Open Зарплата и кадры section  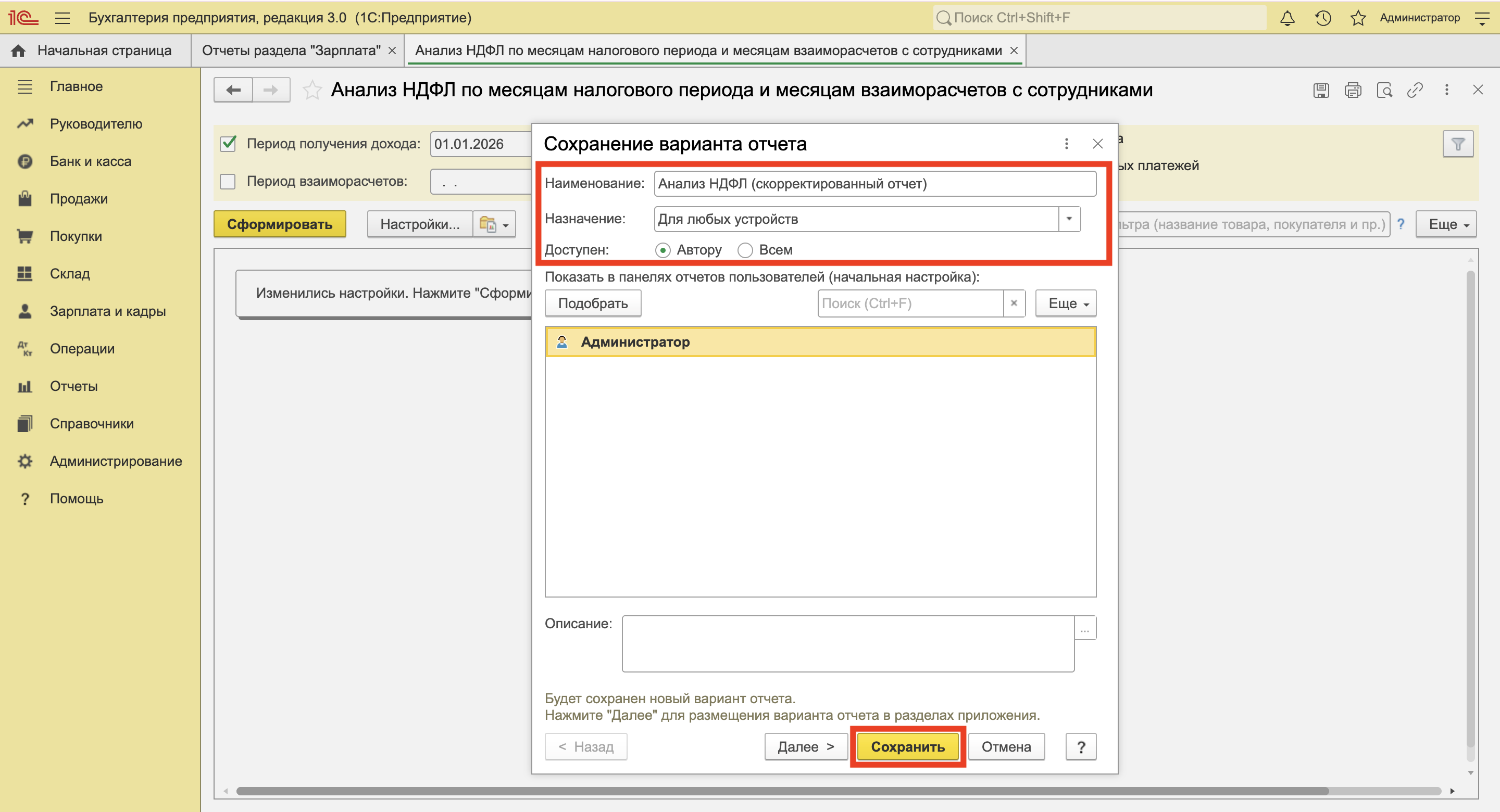(108, 311)
